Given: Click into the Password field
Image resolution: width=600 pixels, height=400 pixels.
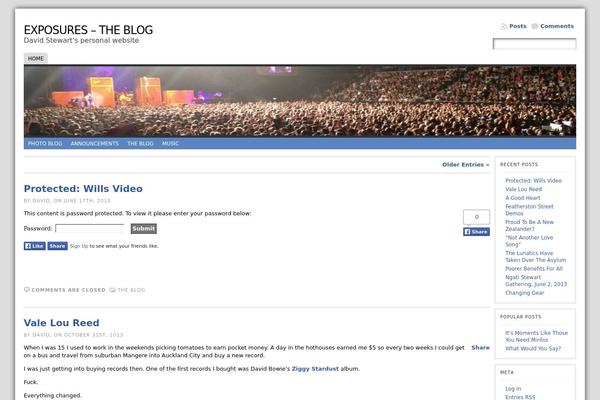Looking at the screenshot, I should 90,229.
